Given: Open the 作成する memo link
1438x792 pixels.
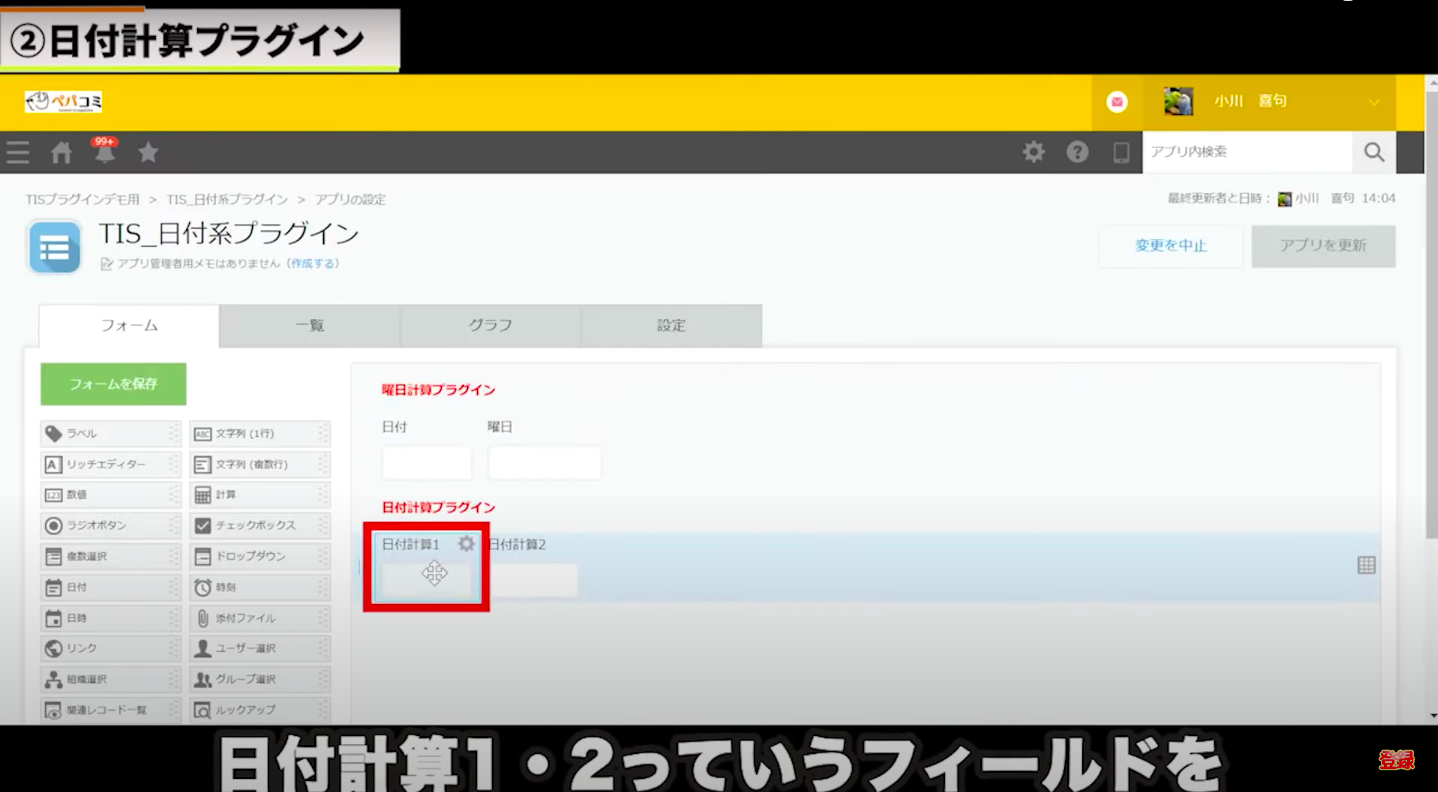Looking at the screenshot, I should pos(314,264).
